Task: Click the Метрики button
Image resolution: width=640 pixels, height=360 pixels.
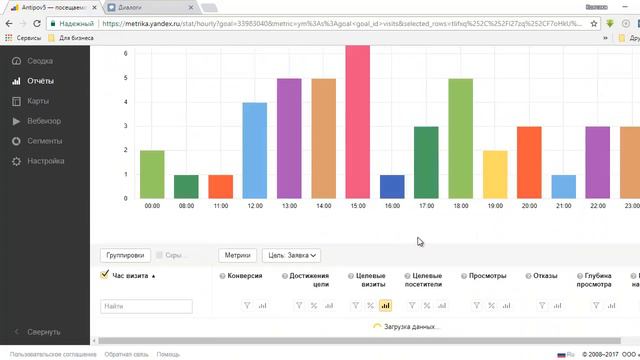Action: 238,255
